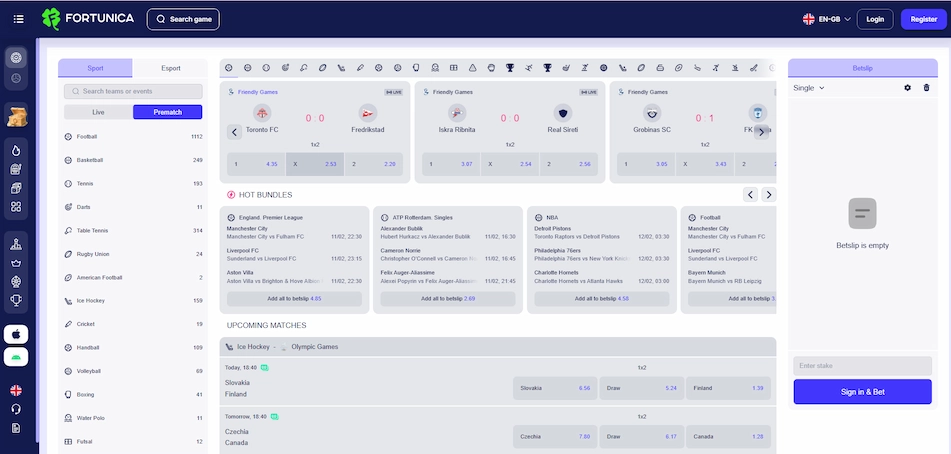Click the Login button
Screen dimensions: 951x454
point(875,19)
